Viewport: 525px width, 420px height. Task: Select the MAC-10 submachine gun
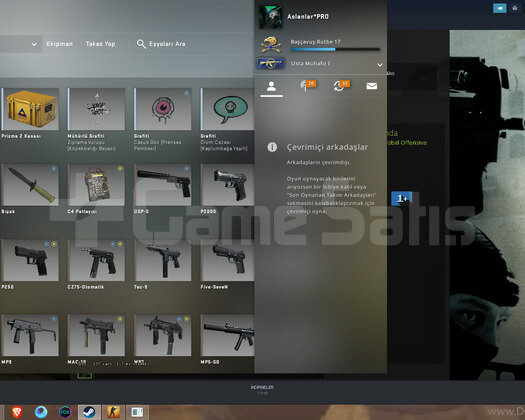coord(96,335)
